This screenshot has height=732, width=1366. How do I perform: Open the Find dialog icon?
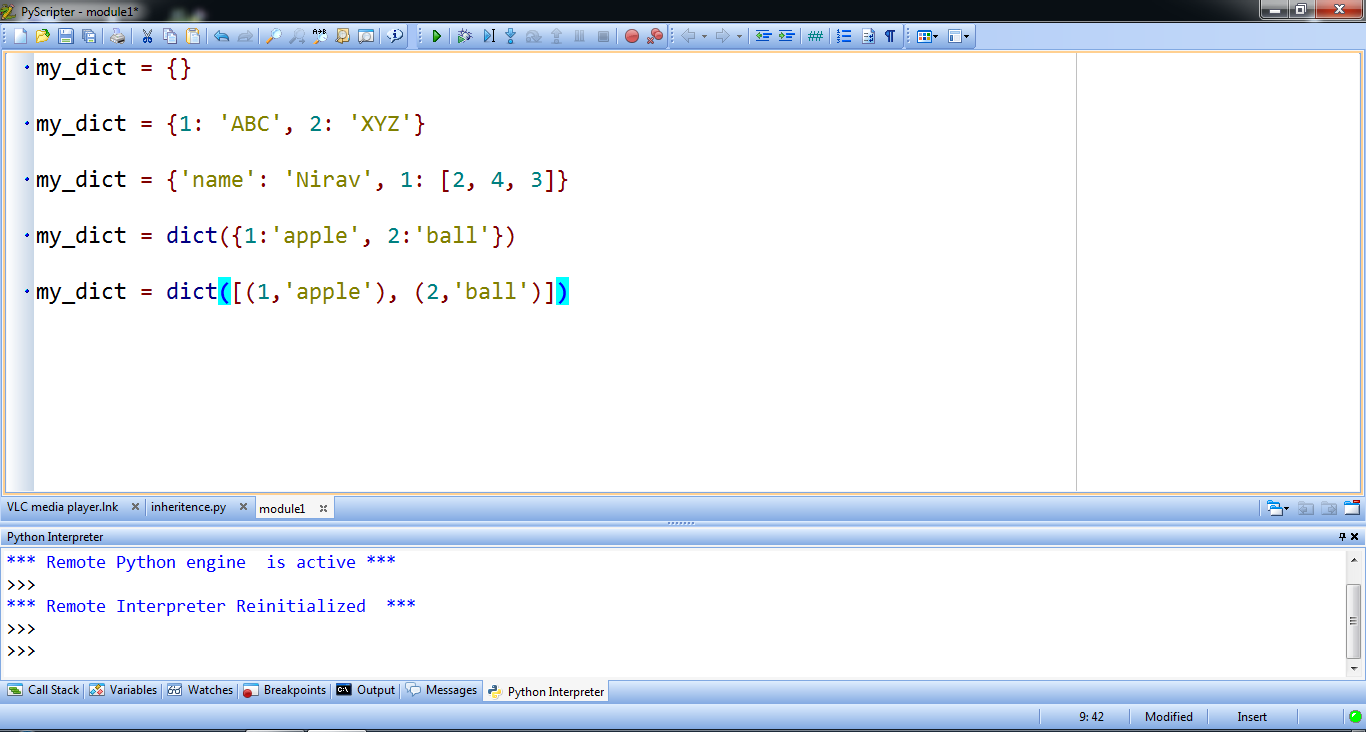[x=275, y=36]
